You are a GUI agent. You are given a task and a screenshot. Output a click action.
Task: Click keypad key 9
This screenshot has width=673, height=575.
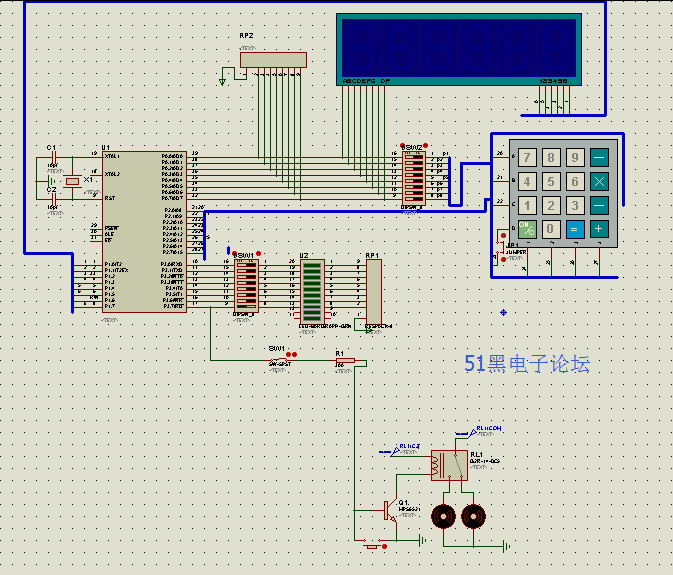click(575, 157)
